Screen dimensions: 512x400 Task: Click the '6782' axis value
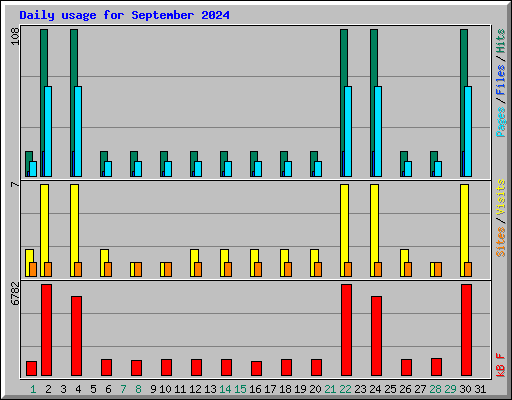15,294
